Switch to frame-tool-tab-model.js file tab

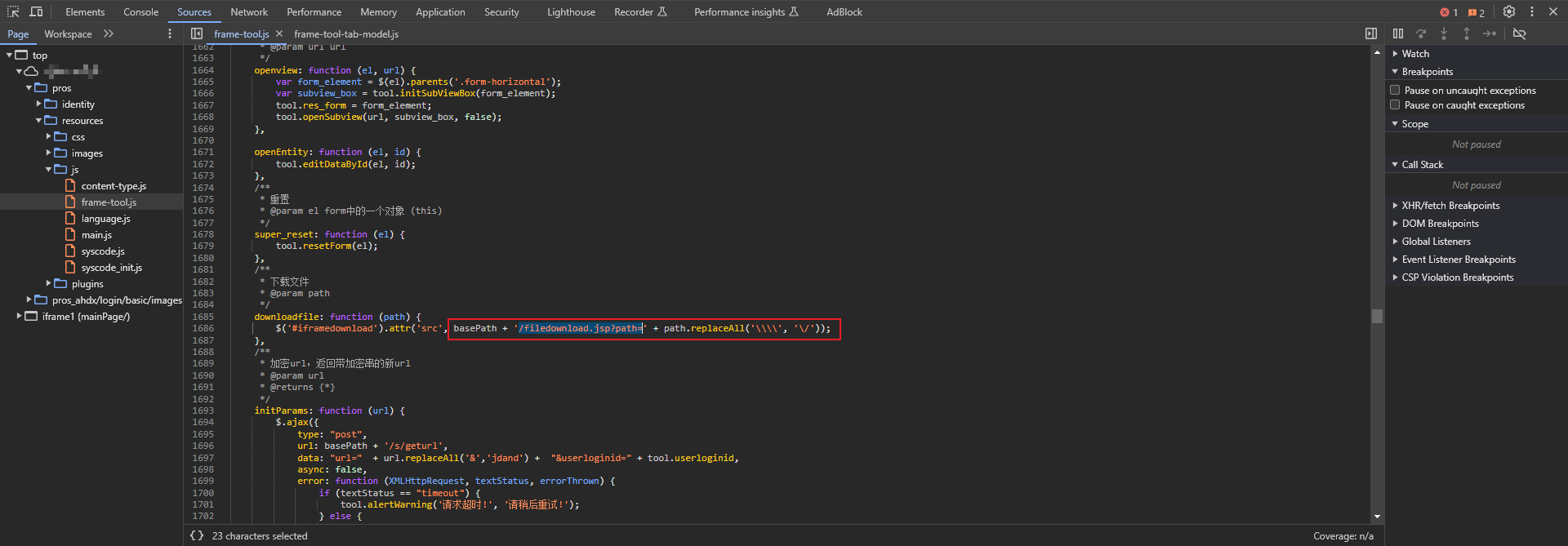[346, 34]
